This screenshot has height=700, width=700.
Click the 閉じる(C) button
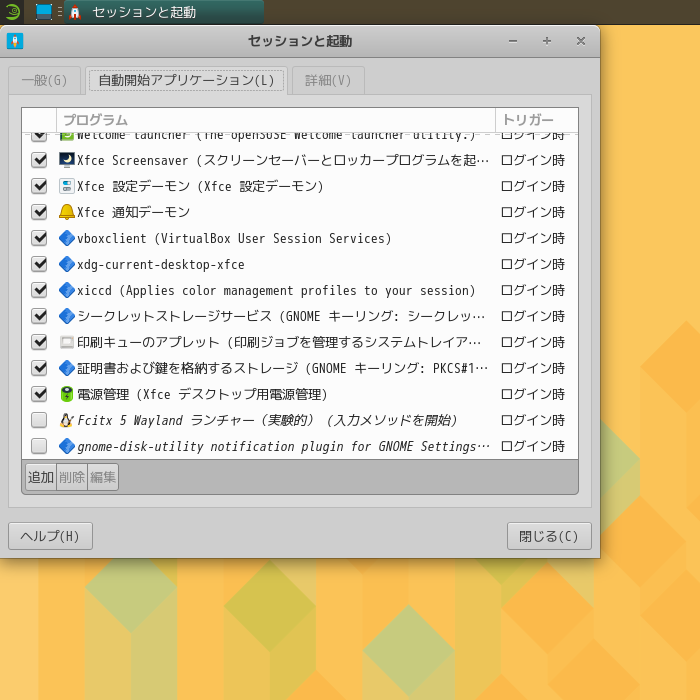pyautogui.click(x=549, y=536)
